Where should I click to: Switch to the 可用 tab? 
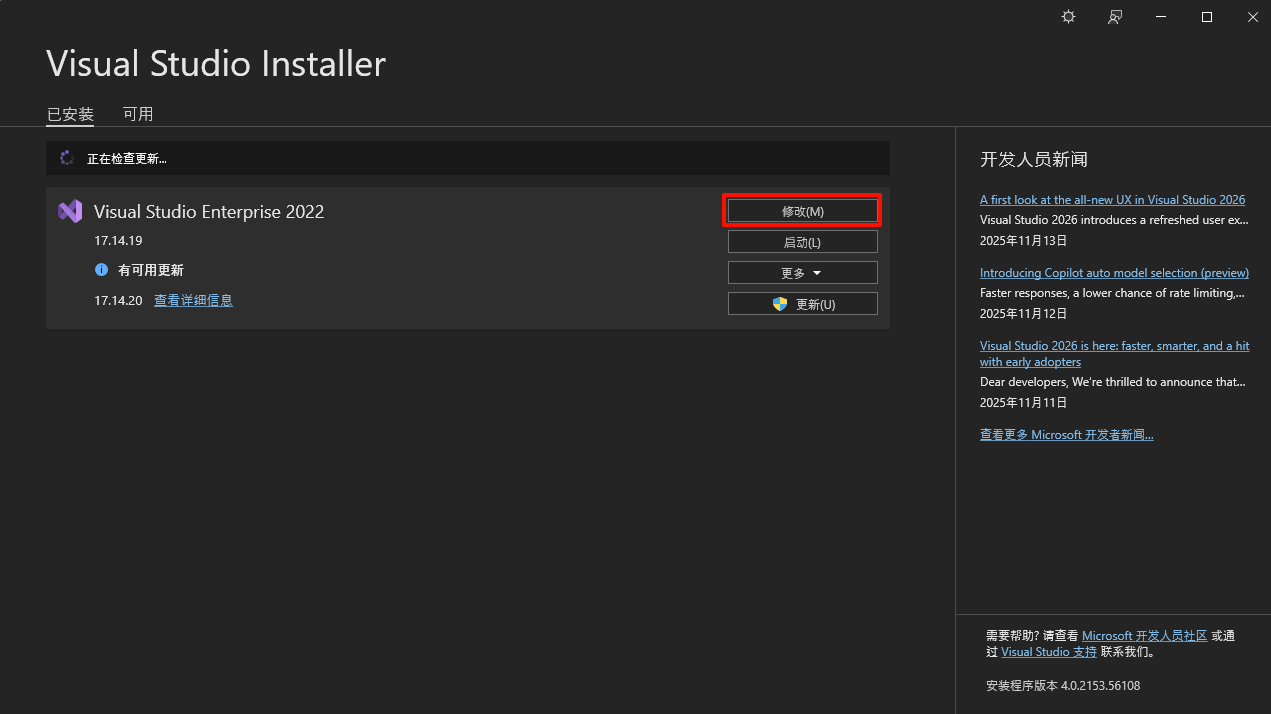coord(138,114)
